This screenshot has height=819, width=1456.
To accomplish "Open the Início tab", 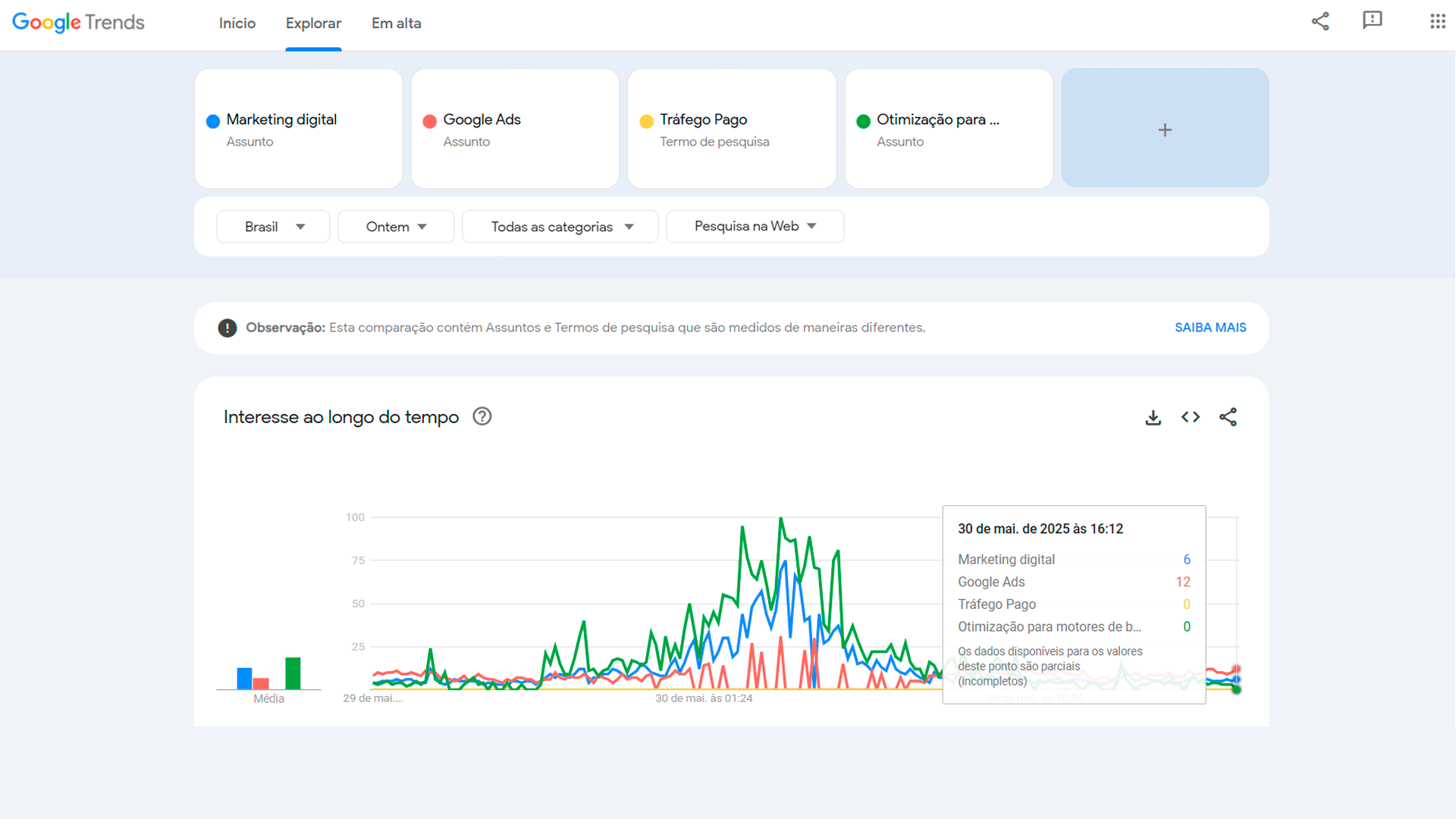I will coord(237,24).
